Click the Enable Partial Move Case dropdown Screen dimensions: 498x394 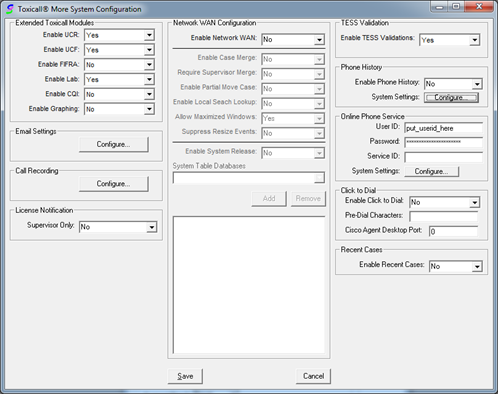click(x=293, y=89)
